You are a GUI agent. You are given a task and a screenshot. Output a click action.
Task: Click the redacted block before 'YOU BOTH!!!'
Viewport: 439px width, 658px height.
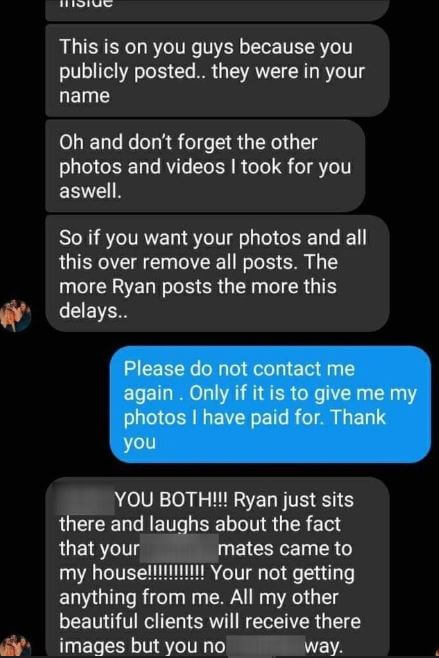tap(86, 500)
